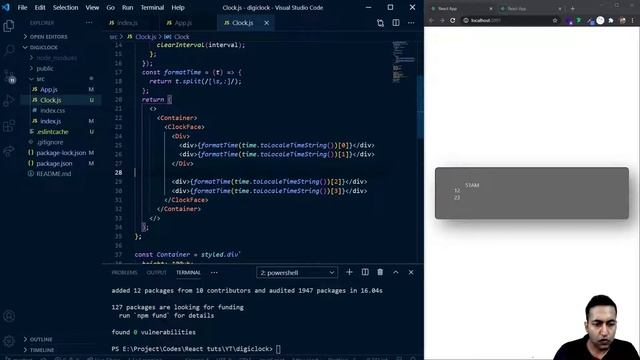Open browser extensions puzzle icon
This screenshot has width=640, height=360.
pyautogui.click(x=611, y=20)
